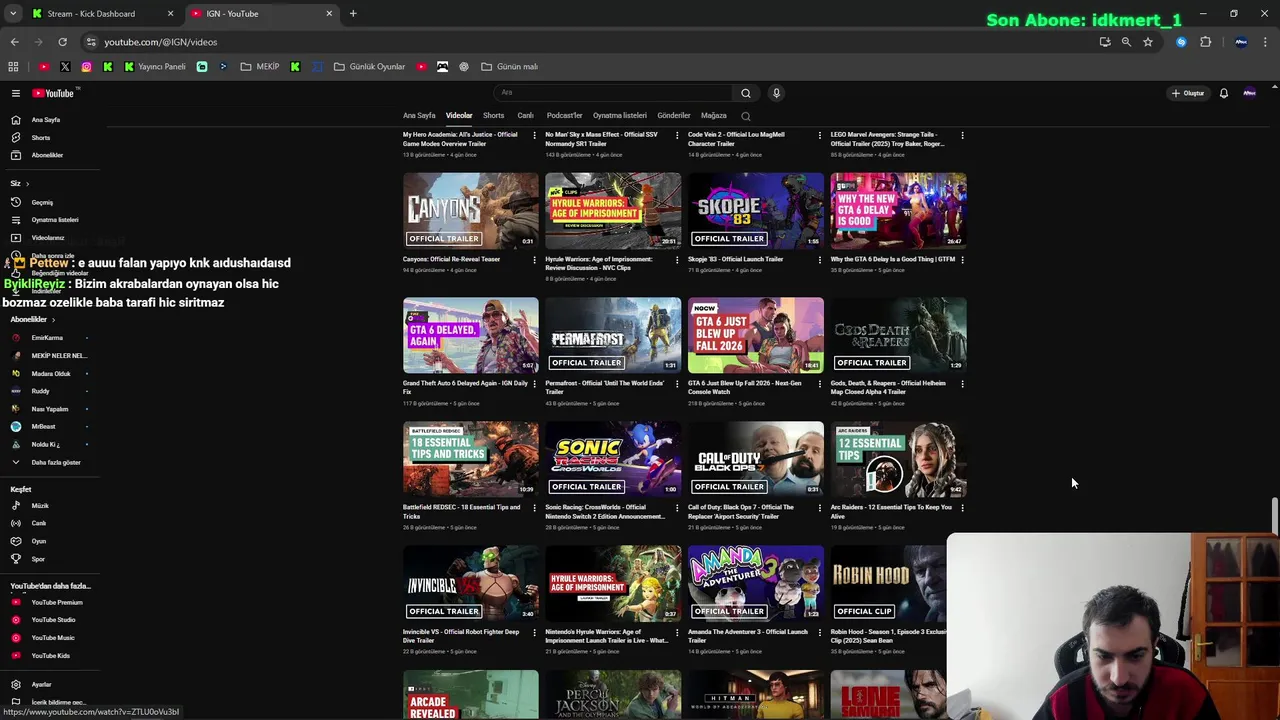
Task: Open the MEKİP bookmarks folder
Action: [x=260, y=67]
